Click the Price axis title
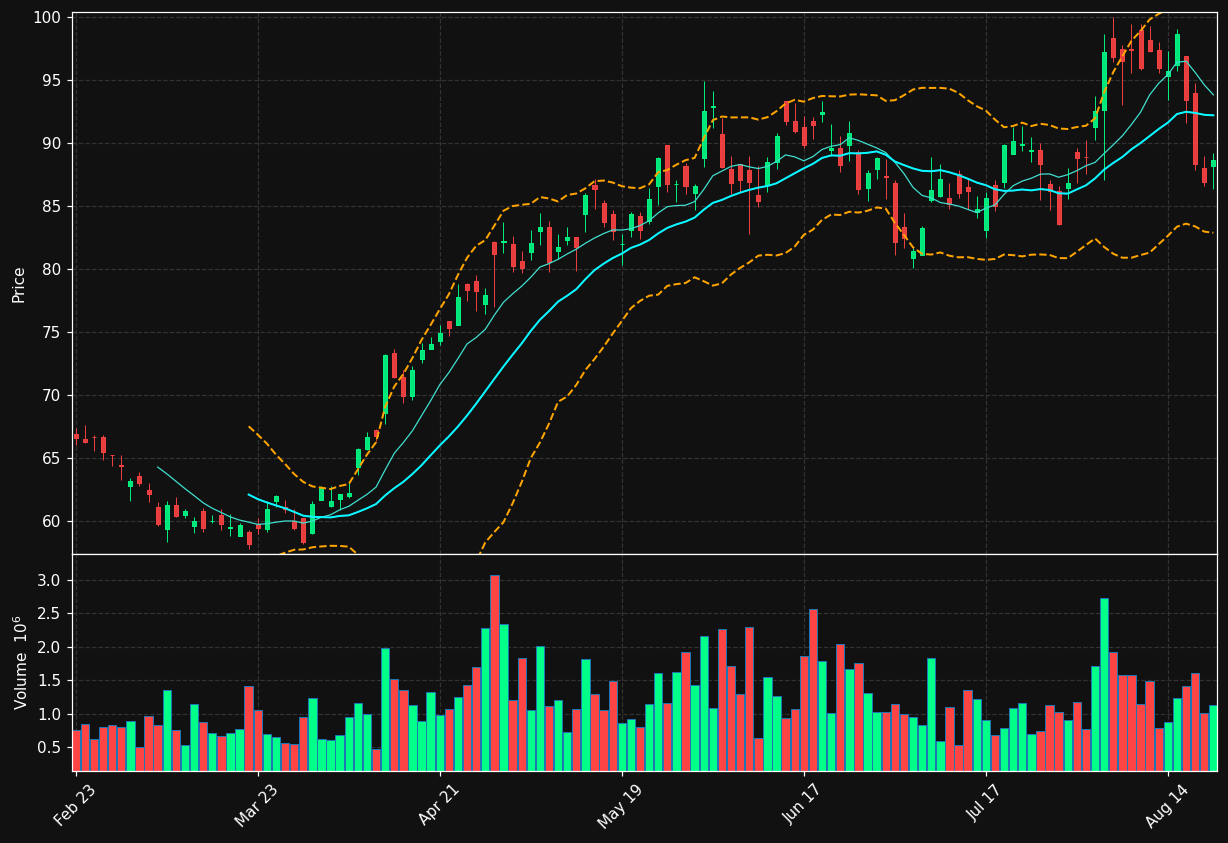Image resolution: width=1228 pixels, height=843 pixels. click(19, 284)
